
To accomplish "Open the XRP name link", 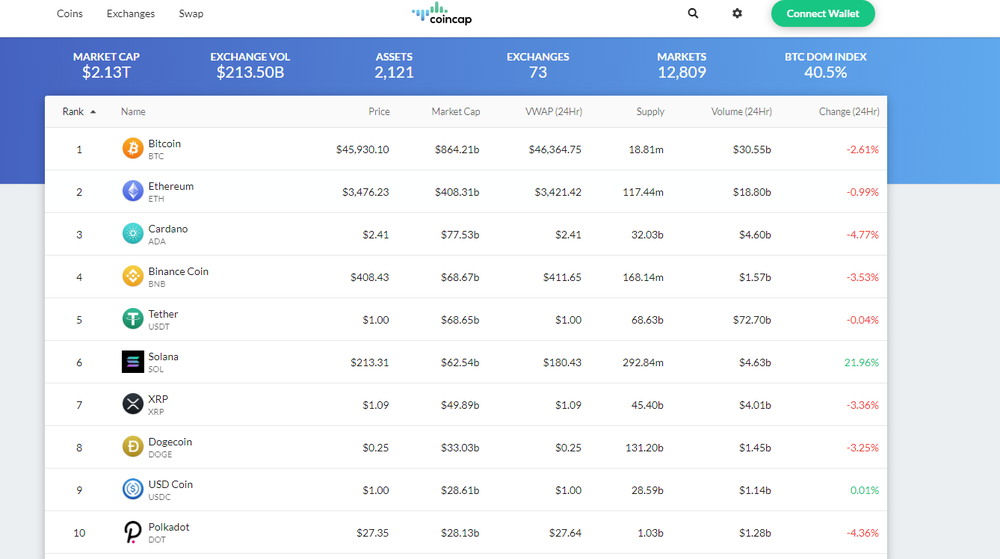I will click(x=158, y=399).
